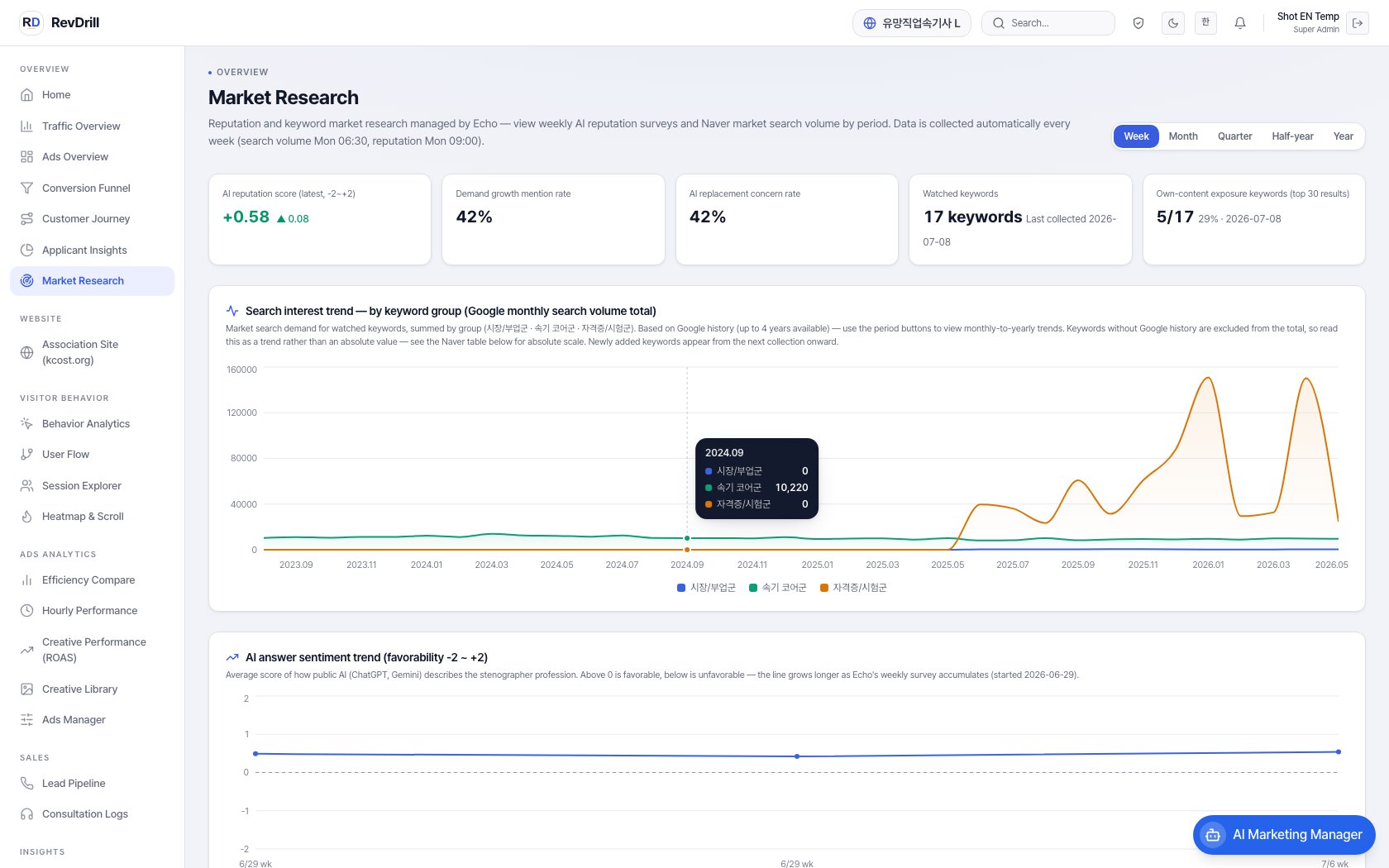Open Shot EN Temp user account menu
Image resolution: width=1389 pixels, height=868 pixels.
(x=1308, y=22)
